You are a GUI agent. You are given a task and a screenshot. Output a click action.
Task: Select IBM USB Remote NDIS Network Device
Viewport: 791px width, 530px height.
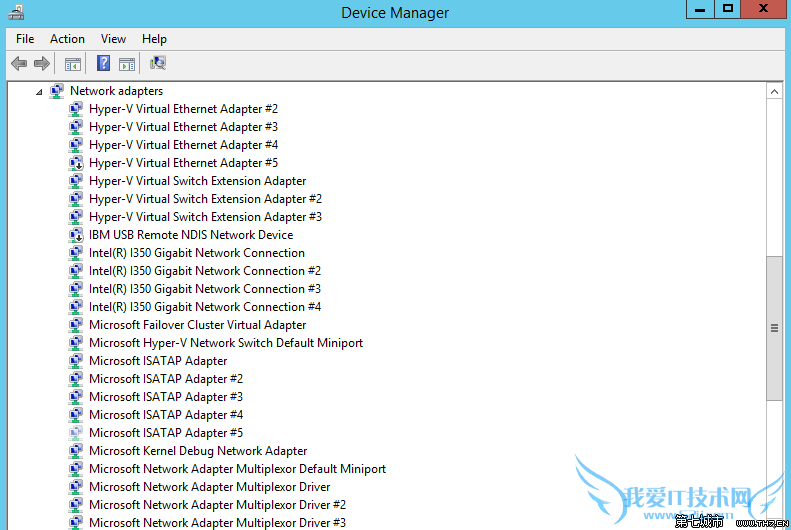point(191,235)
